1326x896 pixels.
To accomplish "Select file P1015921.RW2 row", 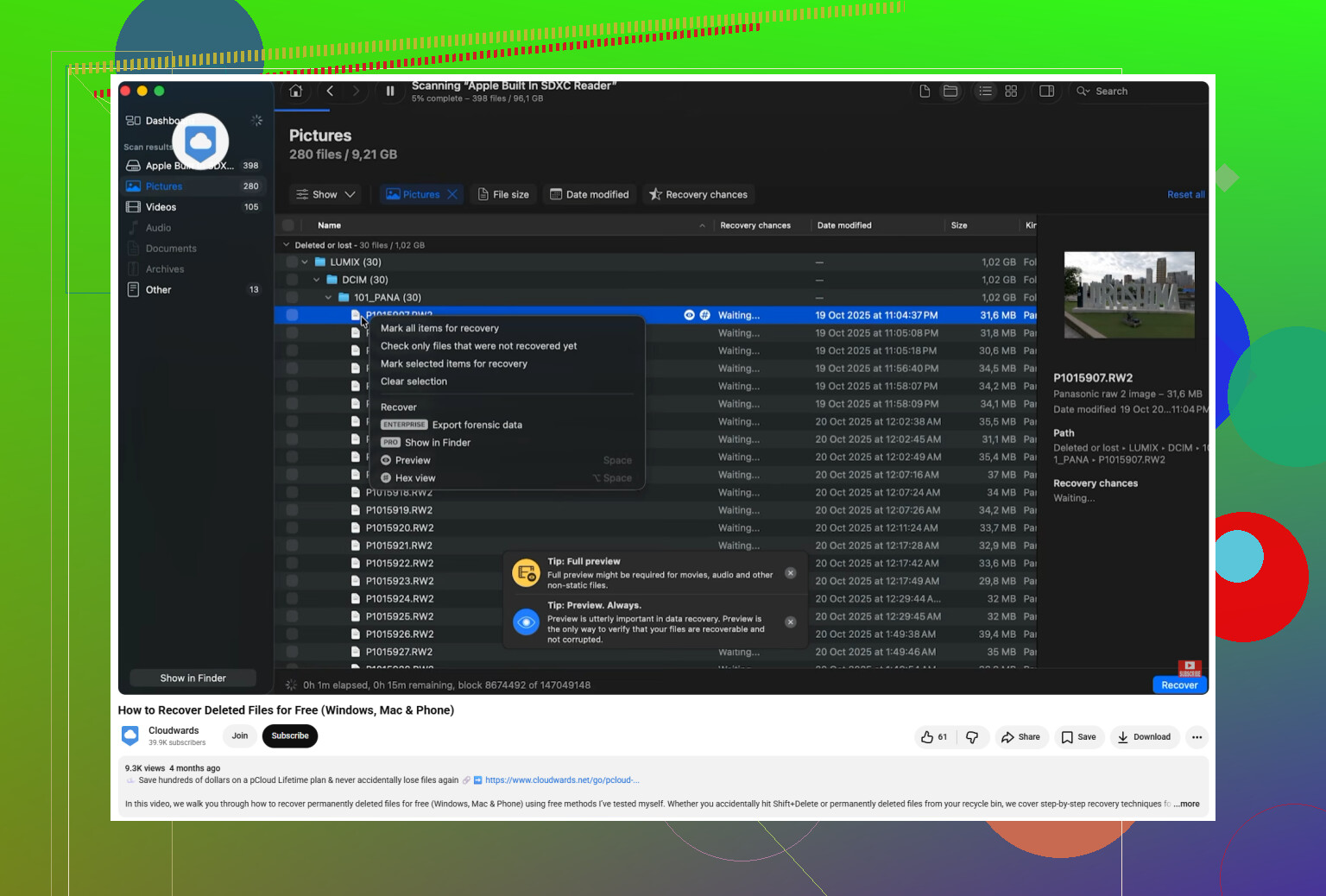I will (x=656, y=546).
